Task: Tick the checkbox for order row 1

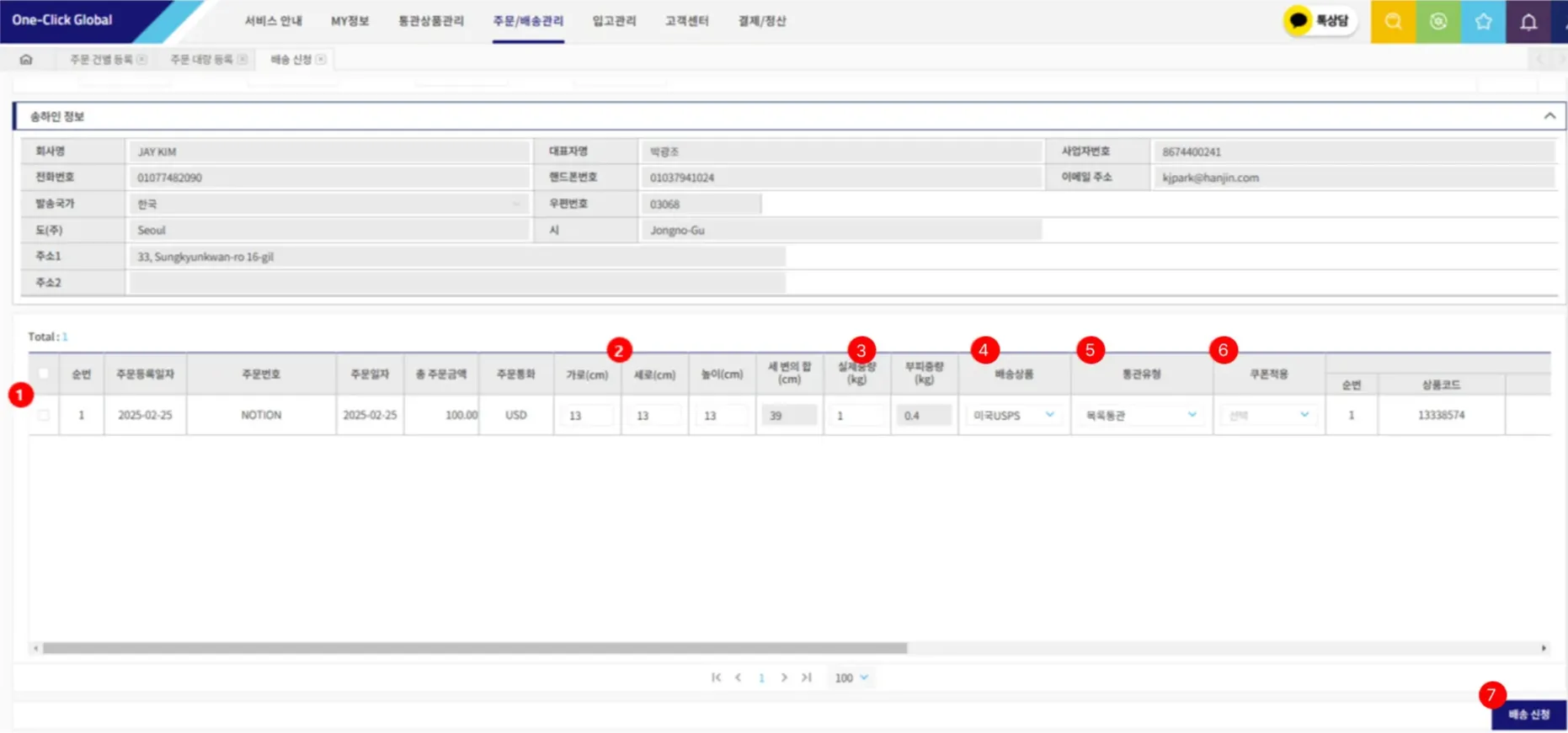Action: click(x=44, y=415)
